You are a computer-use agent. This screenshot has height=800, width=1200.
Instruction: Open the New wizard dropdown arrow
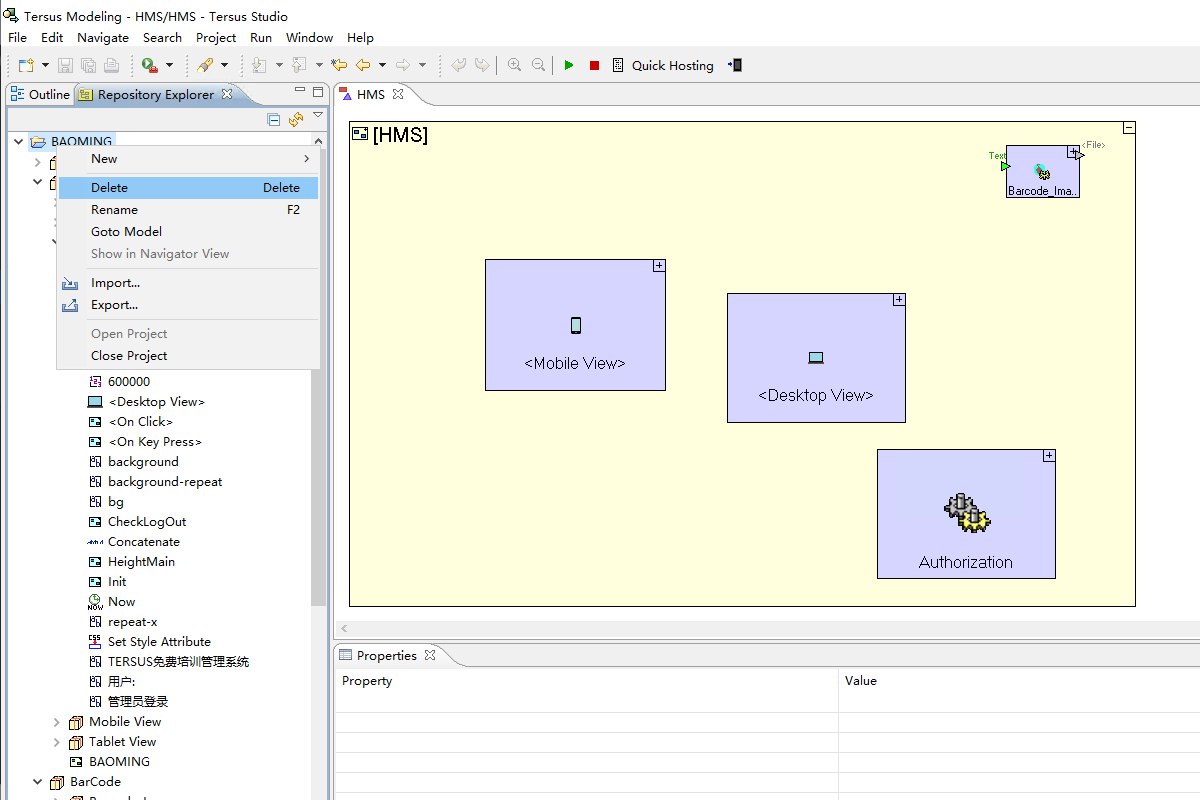tap(45, 65)
